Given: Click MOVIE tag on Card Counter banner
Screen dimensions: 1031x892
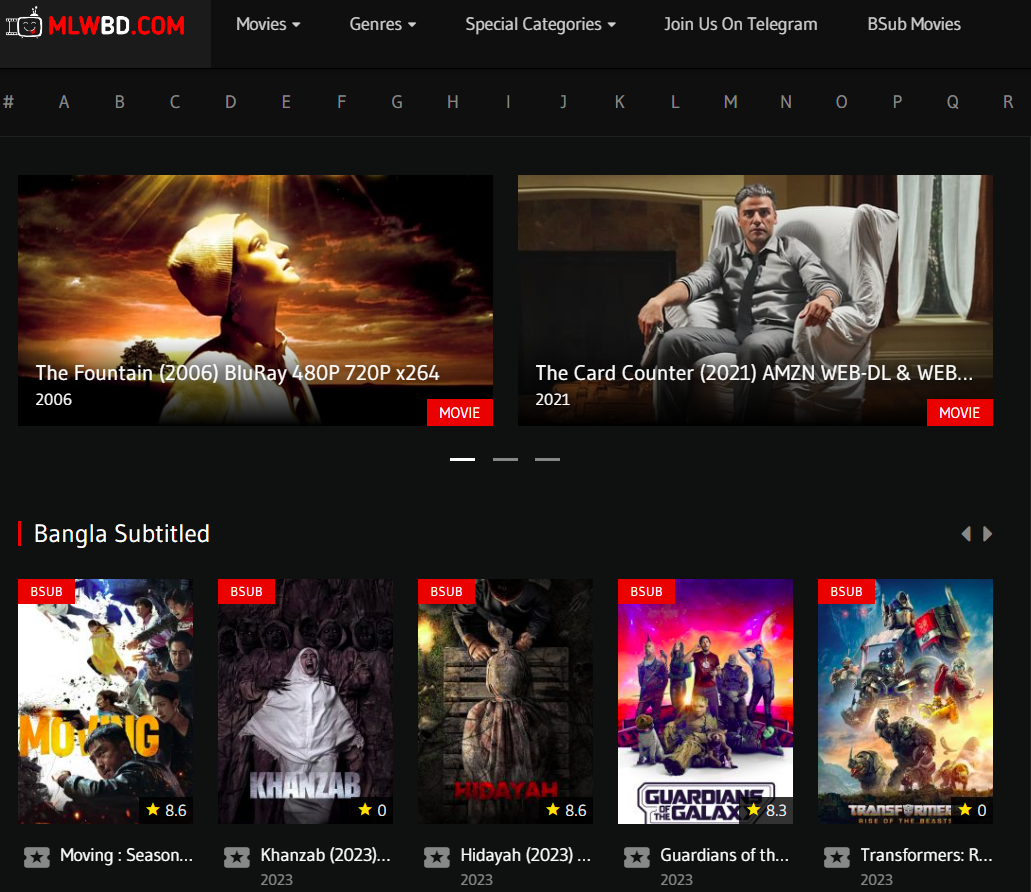Looking at the screenshot, I should point(959,413).
